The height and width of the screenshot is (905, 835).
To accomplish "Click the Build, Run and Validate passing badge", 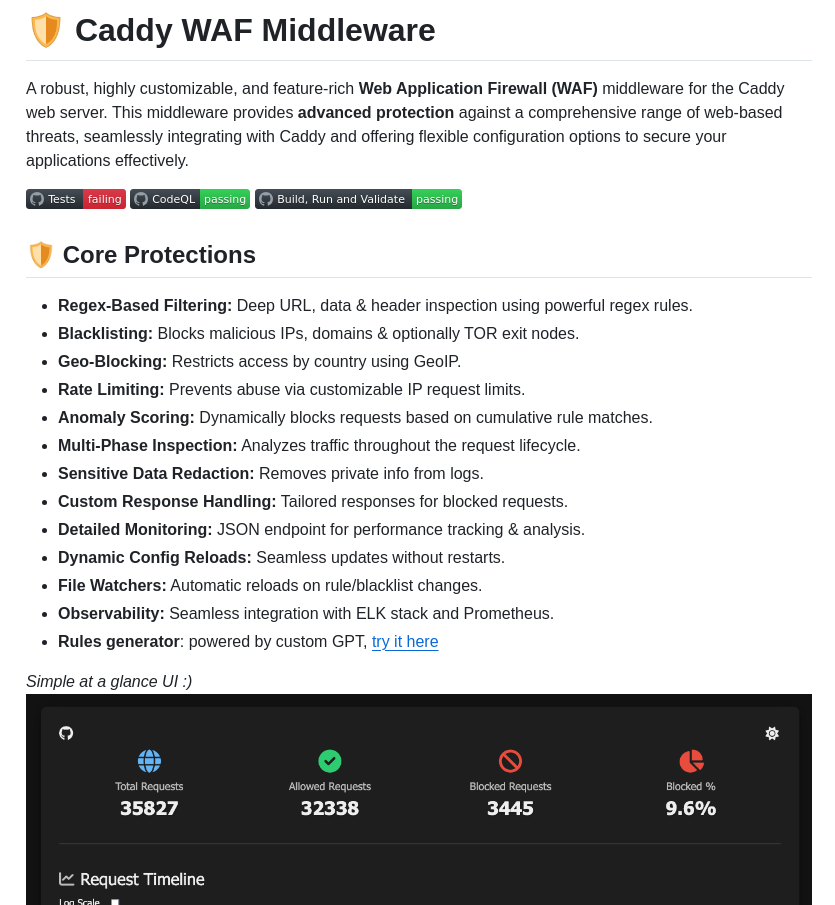I will (357, 199).
